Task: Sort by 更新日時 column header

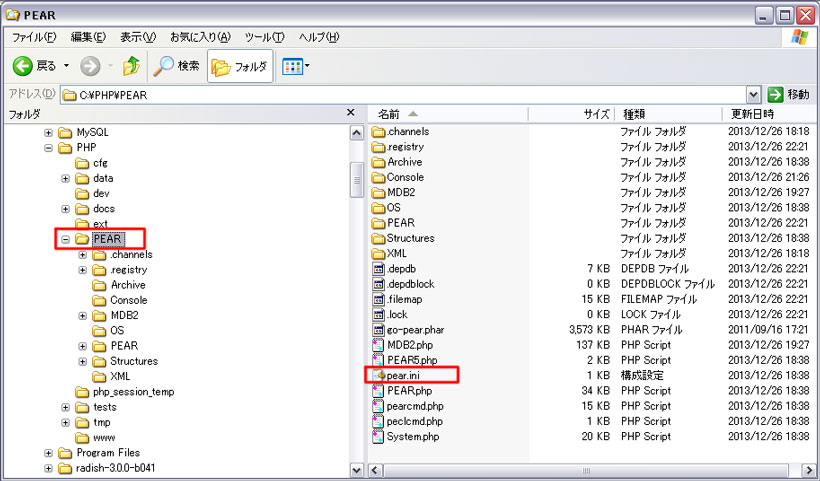Action: [x=769, y=113]
